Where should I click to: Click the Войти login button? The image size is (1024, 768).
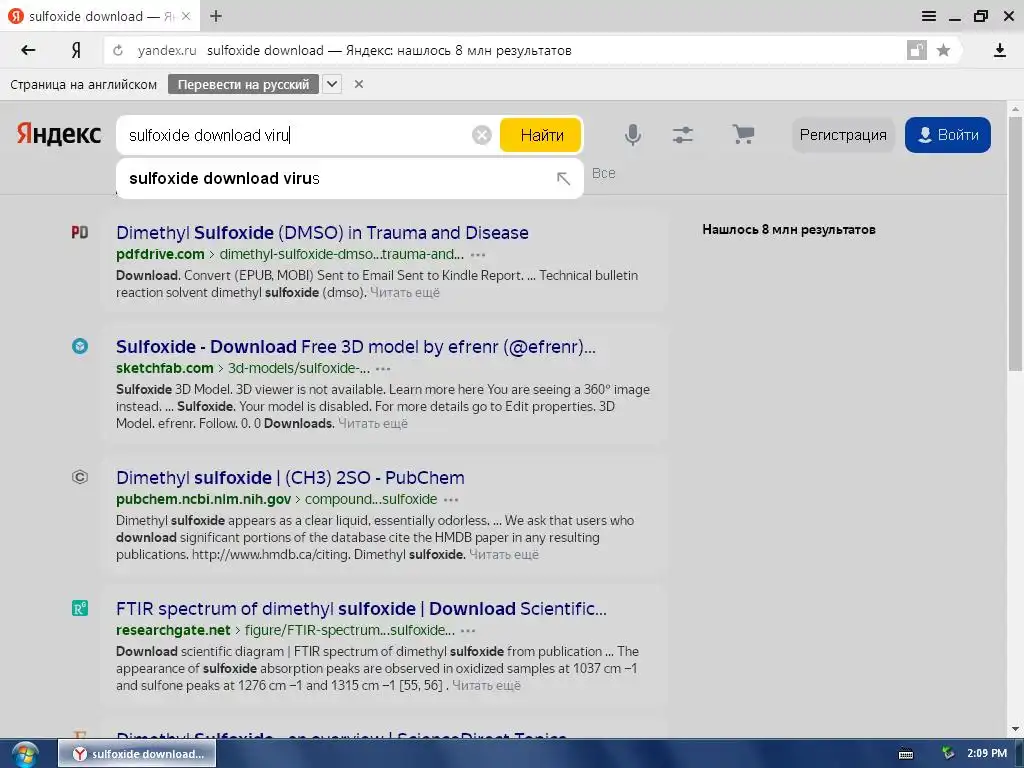coord(948,135)
